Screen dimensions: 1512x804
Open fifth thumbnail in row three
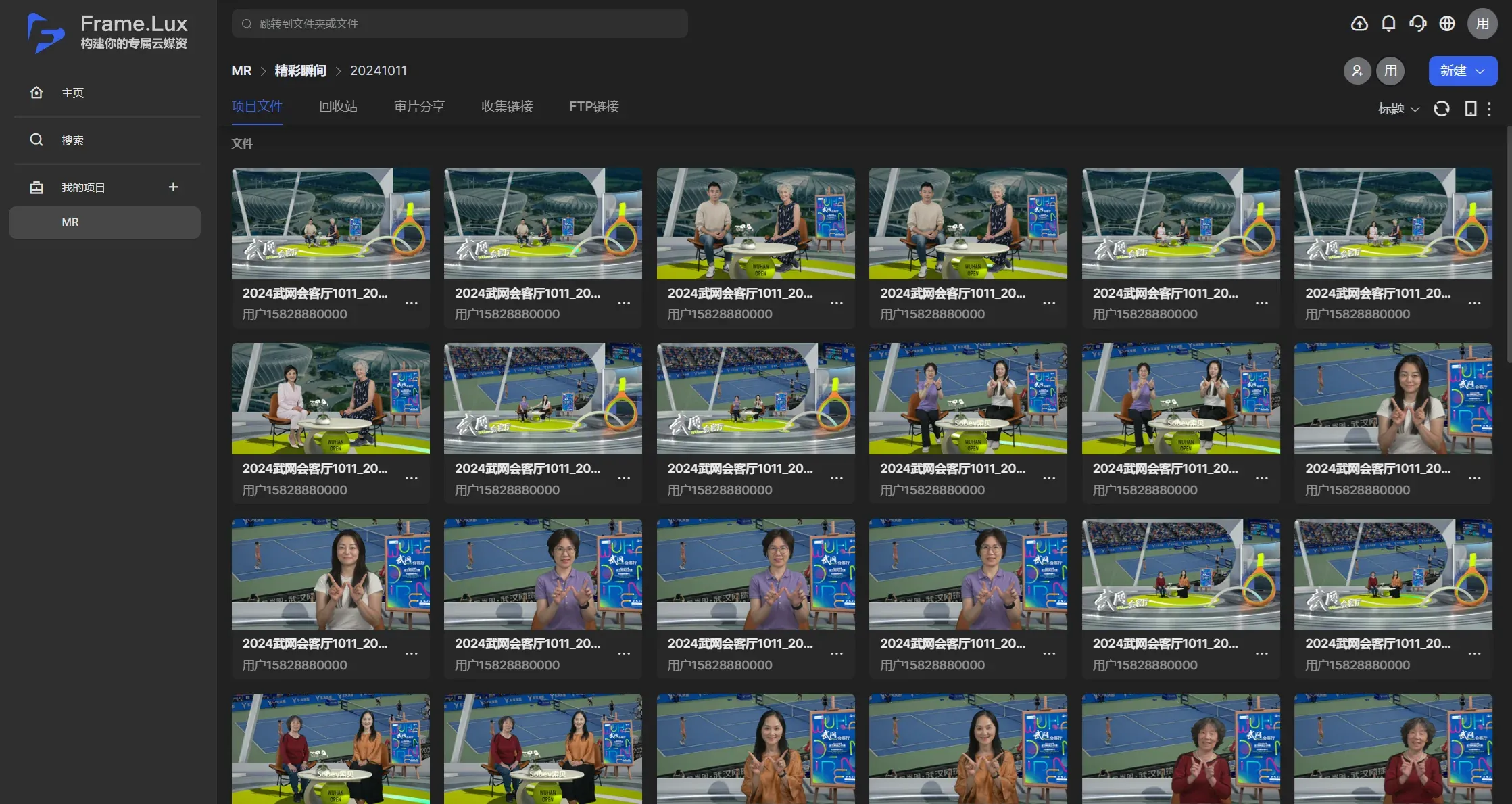tap(1181, 574)
